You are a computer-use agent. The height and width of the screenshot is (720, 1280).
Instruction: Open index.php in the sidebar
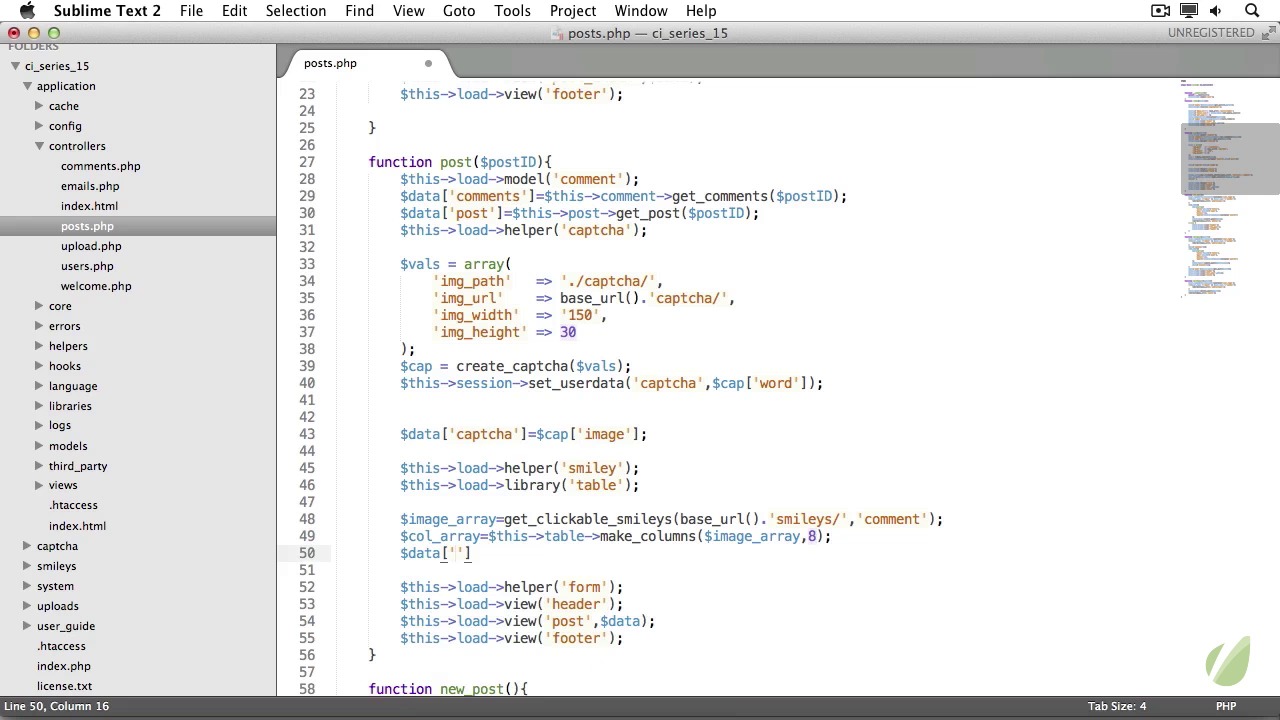64,666
